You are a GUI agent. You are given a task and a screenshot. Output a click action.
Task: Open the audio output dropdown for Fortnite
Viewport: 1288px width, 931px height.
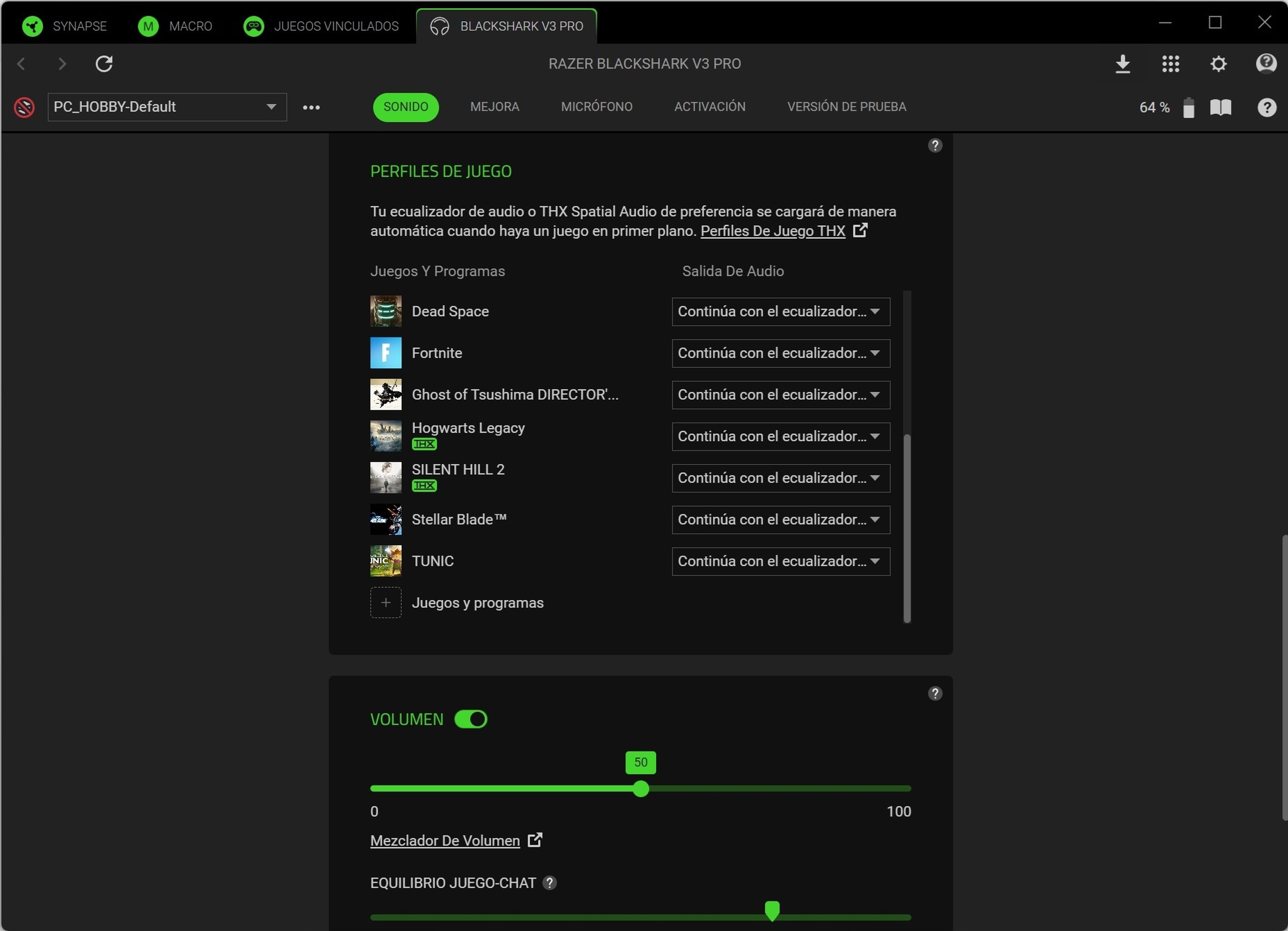[x=780, y=353]
